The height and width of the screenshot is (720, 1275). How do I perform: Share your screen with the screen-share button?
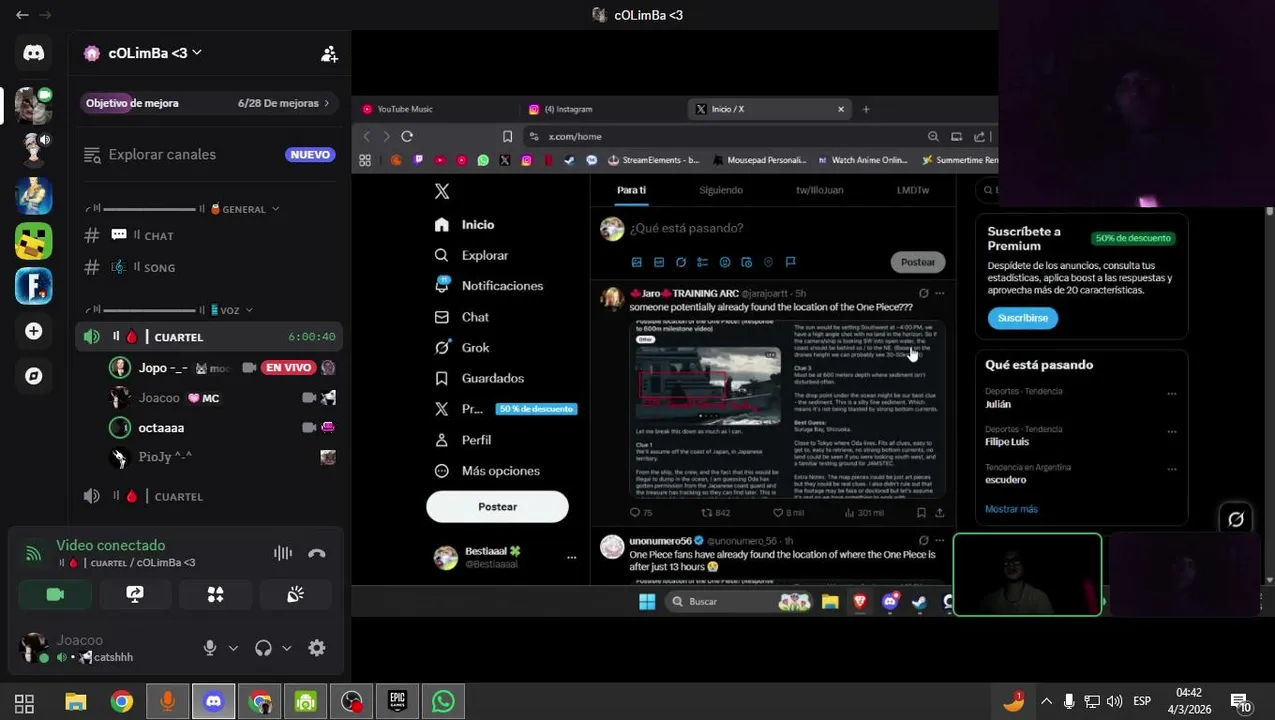click(135, 594)
